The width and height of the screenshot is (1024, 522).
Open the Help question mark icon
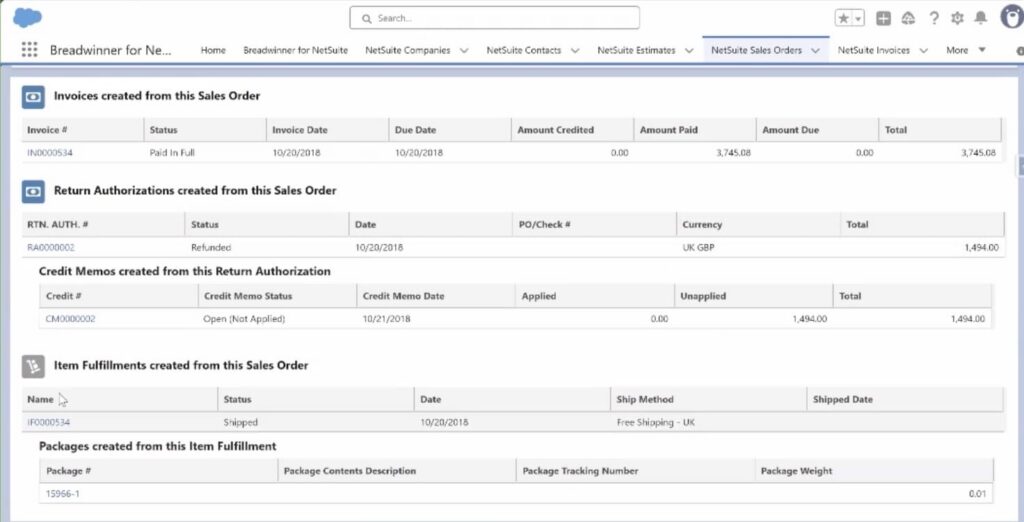(934, 19)
